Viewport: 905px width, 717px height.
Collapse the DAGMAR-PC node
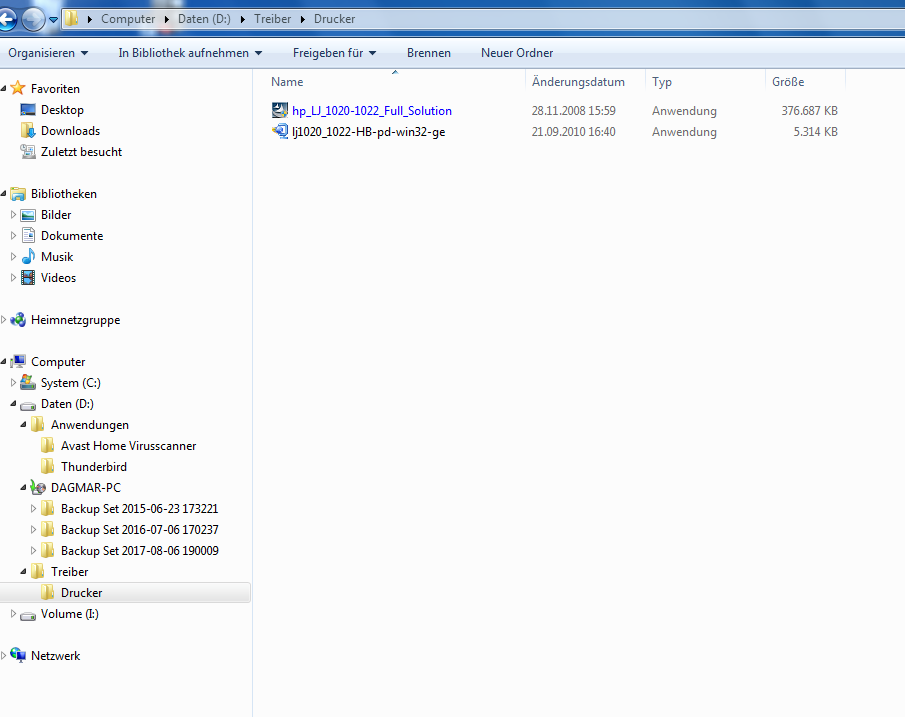pyautogui.click(x=23, y=487)
